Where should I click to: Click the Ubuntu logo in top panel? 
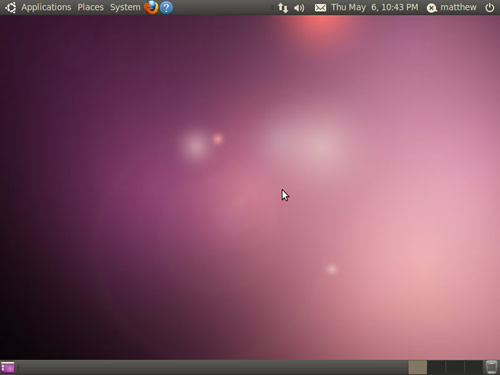coord(10,7)
